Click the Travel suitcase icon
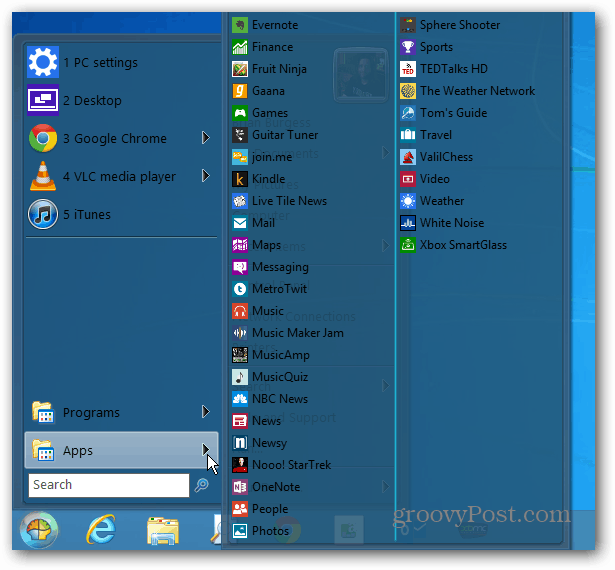The image size is (615, 570). (x=408, y=135)
